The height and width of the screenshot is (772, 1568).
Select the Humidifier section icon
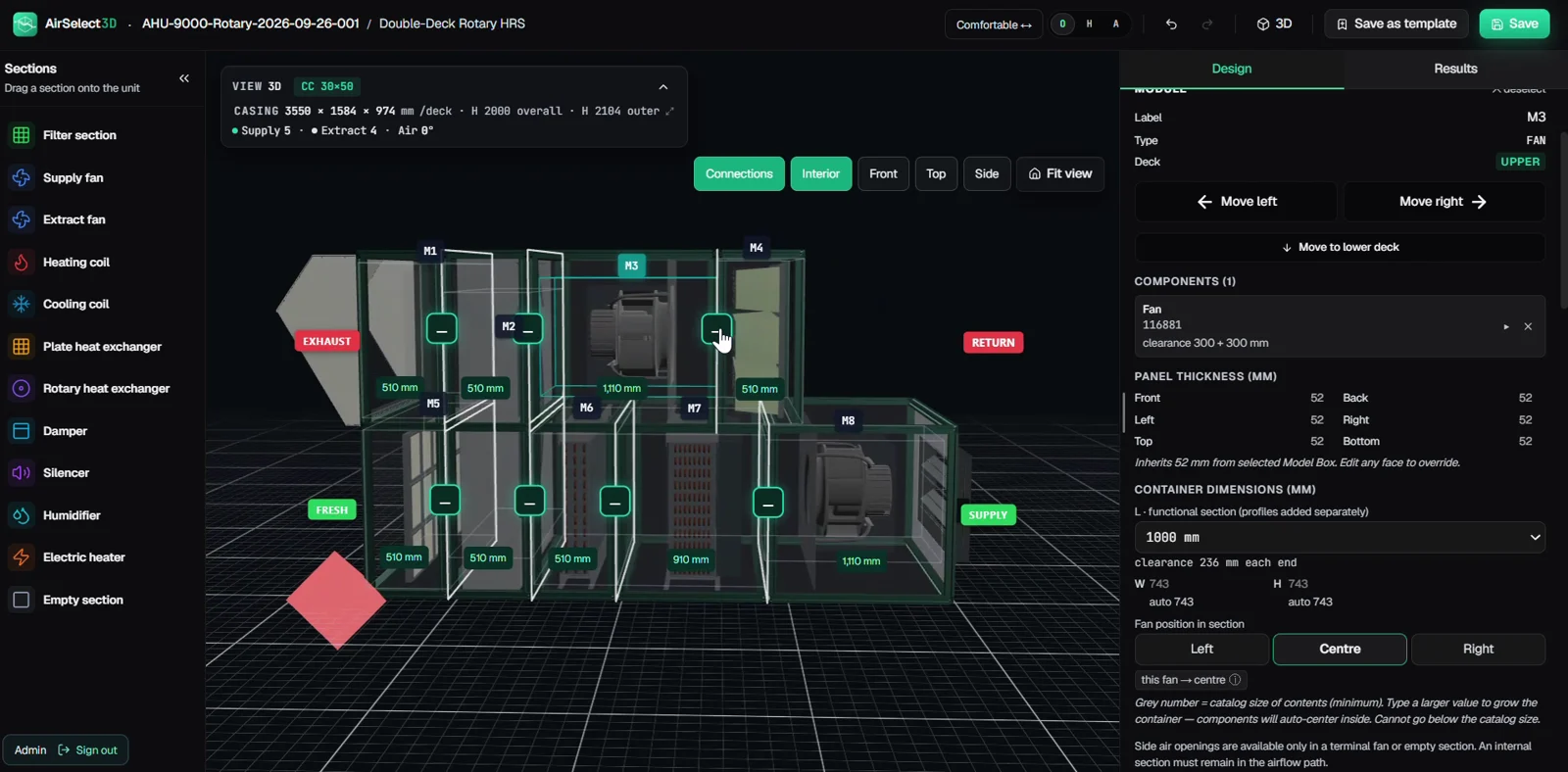pyautogui.click(x=22, y=514)
